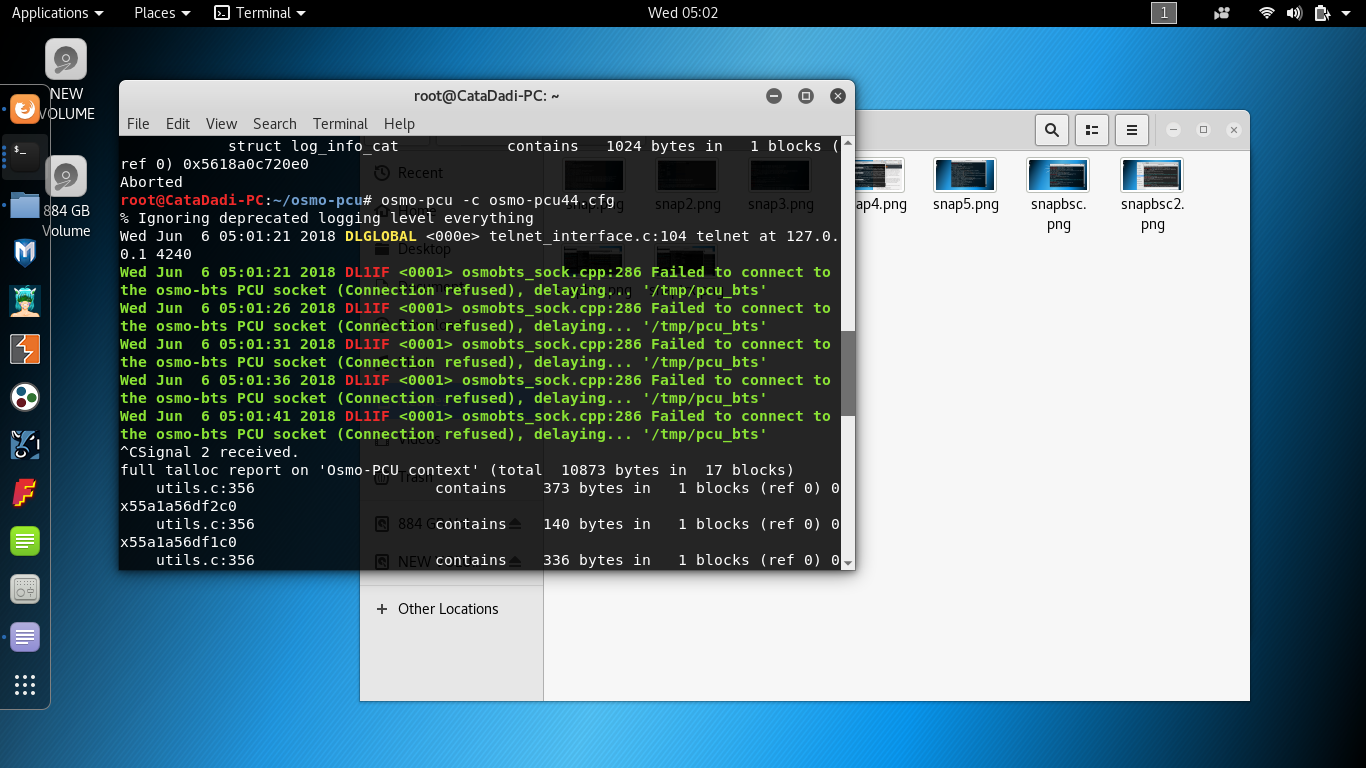Open the Help menu in the terminal
1366x768 pixels.
[x=399, y=124]
